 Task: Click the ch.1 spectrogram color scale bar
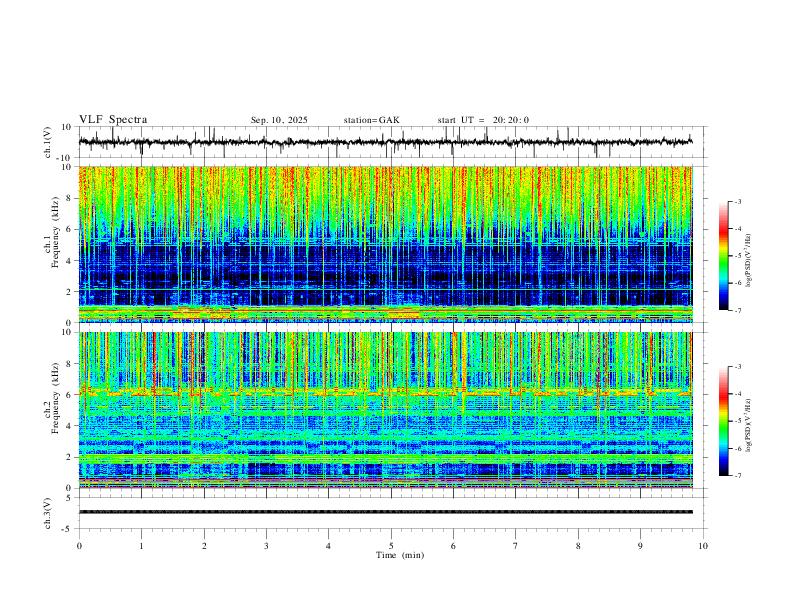(x=724, y=256)
